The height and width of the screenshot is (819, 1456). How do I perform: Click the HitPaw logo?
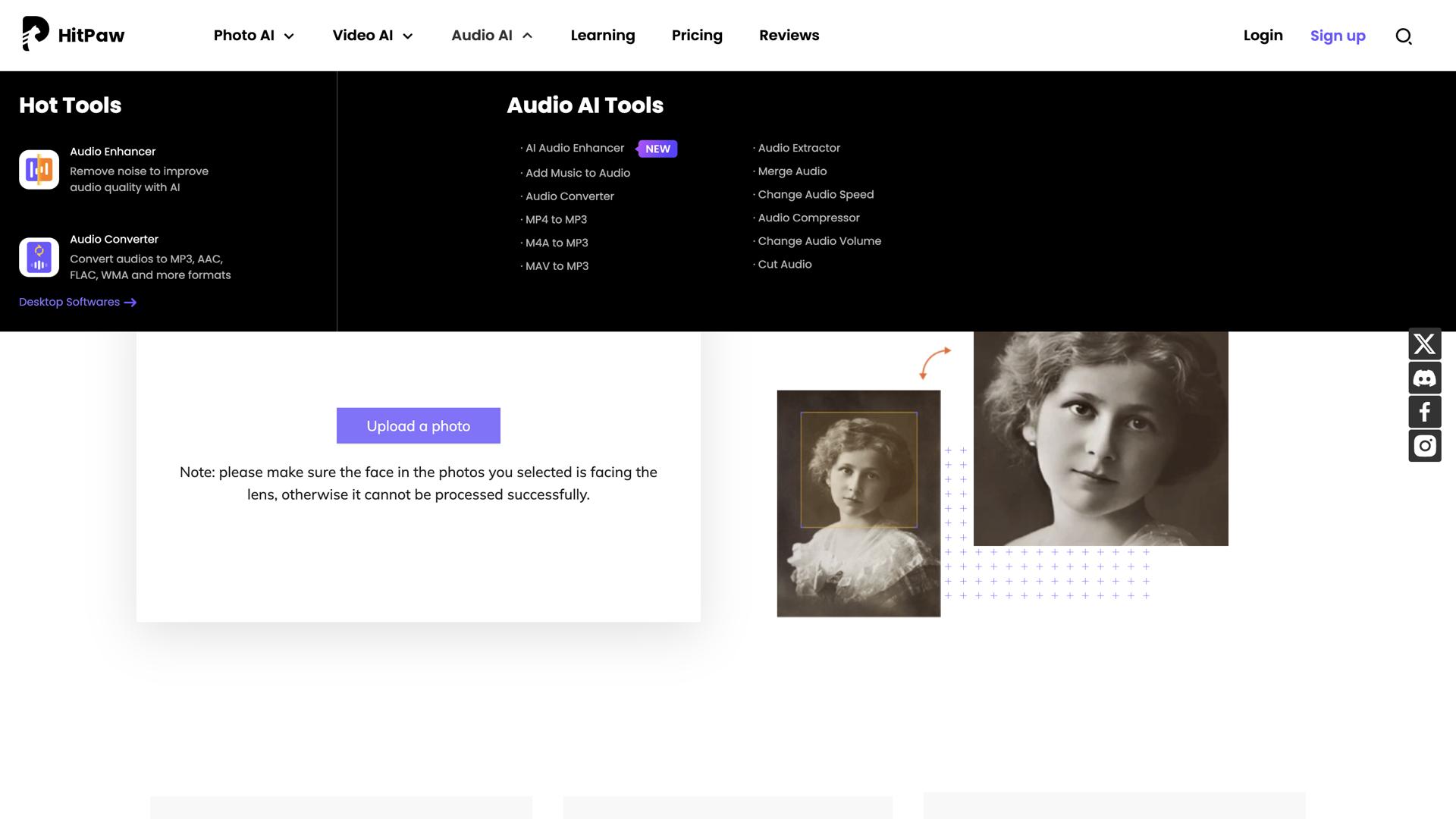coord(74,35)
